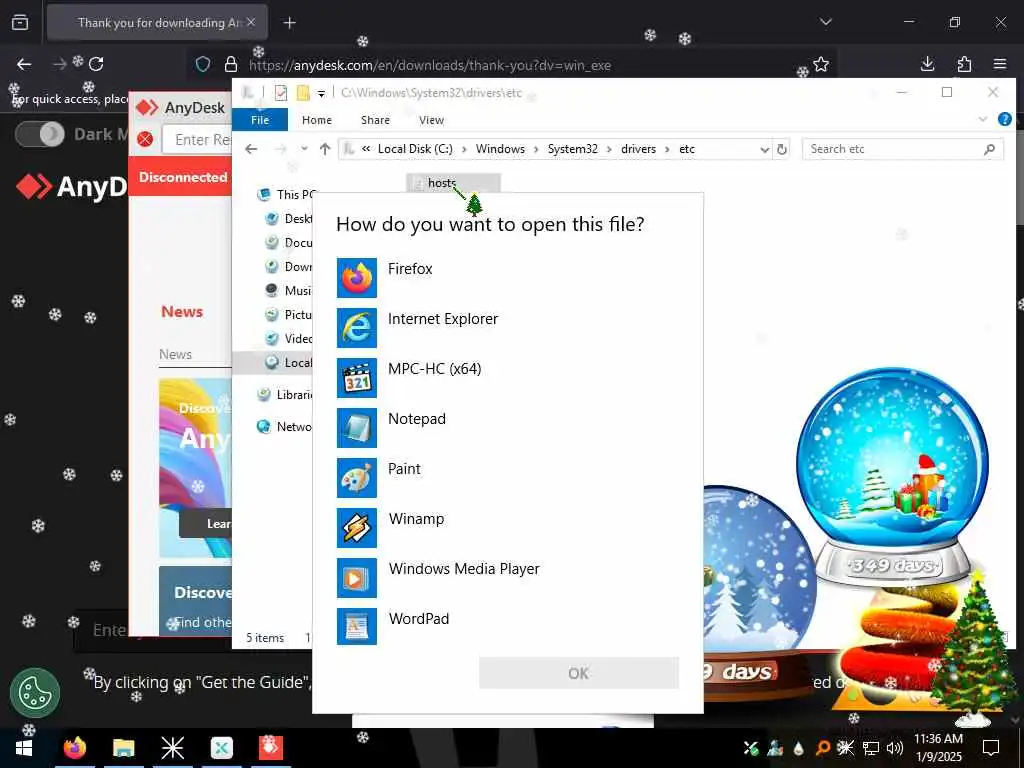Open cookie settings button on the webpage
The height and width of the screenshot is (768, 1024).
point(35,693)
